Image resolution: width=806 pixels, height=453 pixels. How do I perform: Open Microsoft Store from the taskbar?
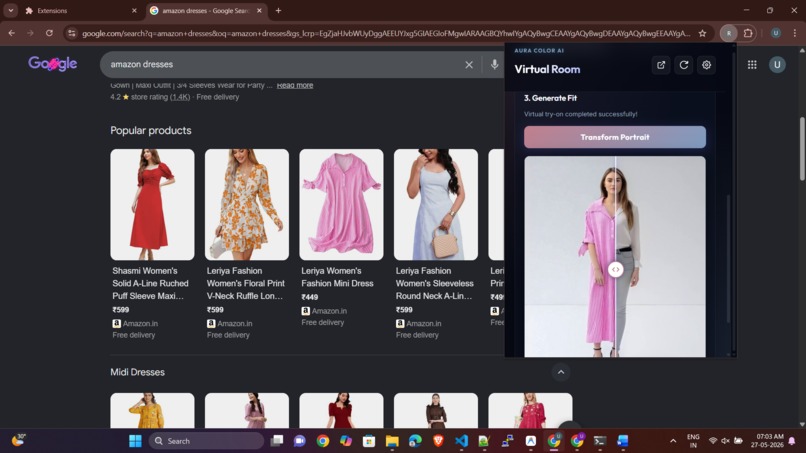[369, 441]
